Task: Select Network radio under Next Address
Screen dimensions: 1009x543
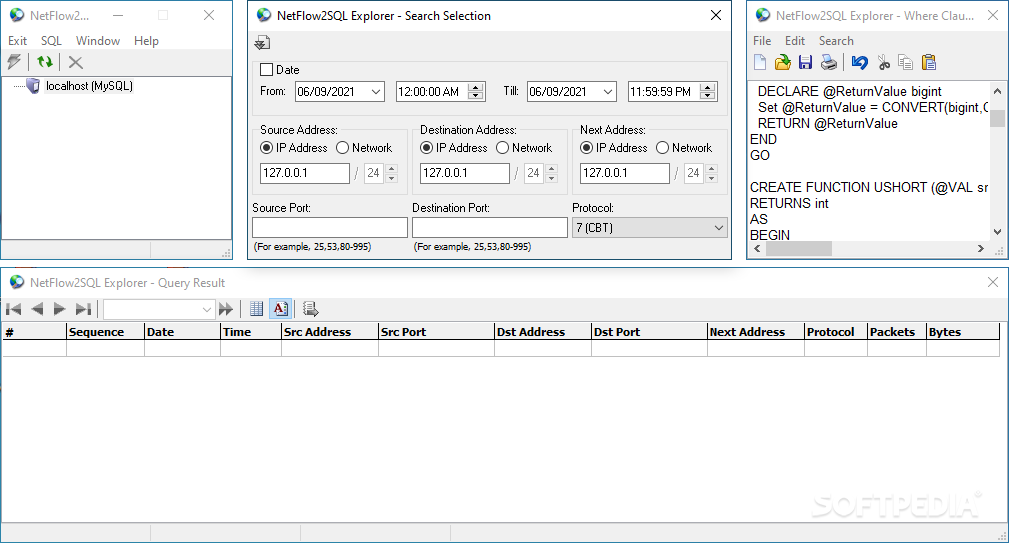Action: coord(662,148)
